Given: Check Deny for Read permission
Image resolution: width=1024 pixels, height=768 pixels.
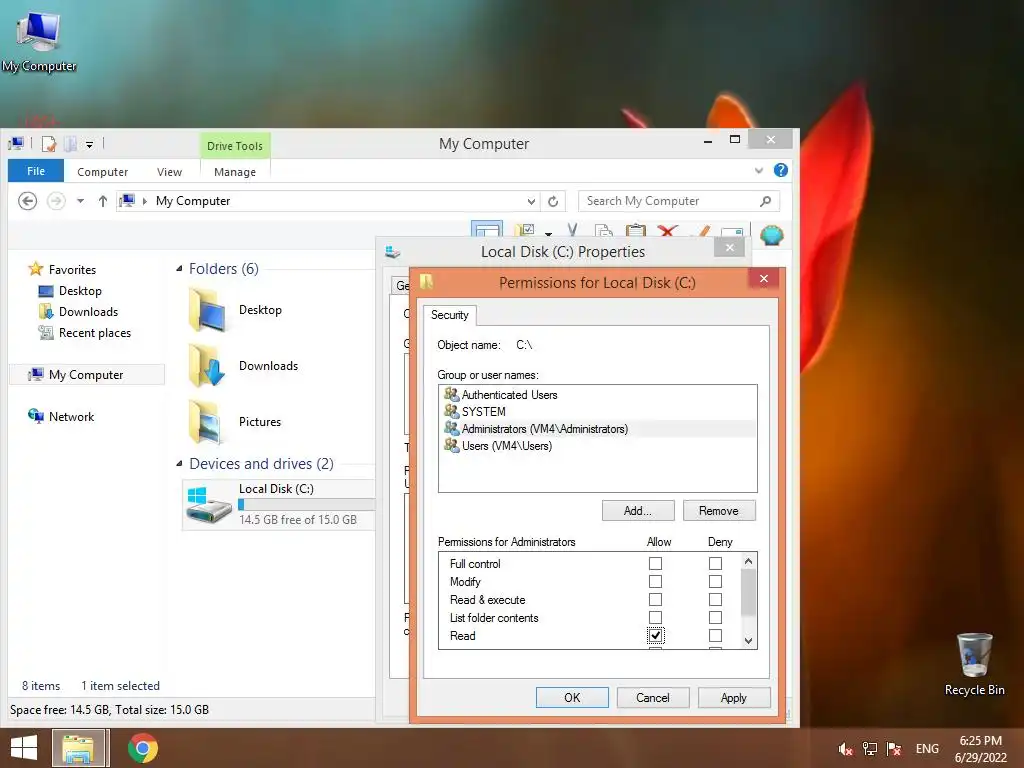Looking at the screenshot, I should pos(716,635).
